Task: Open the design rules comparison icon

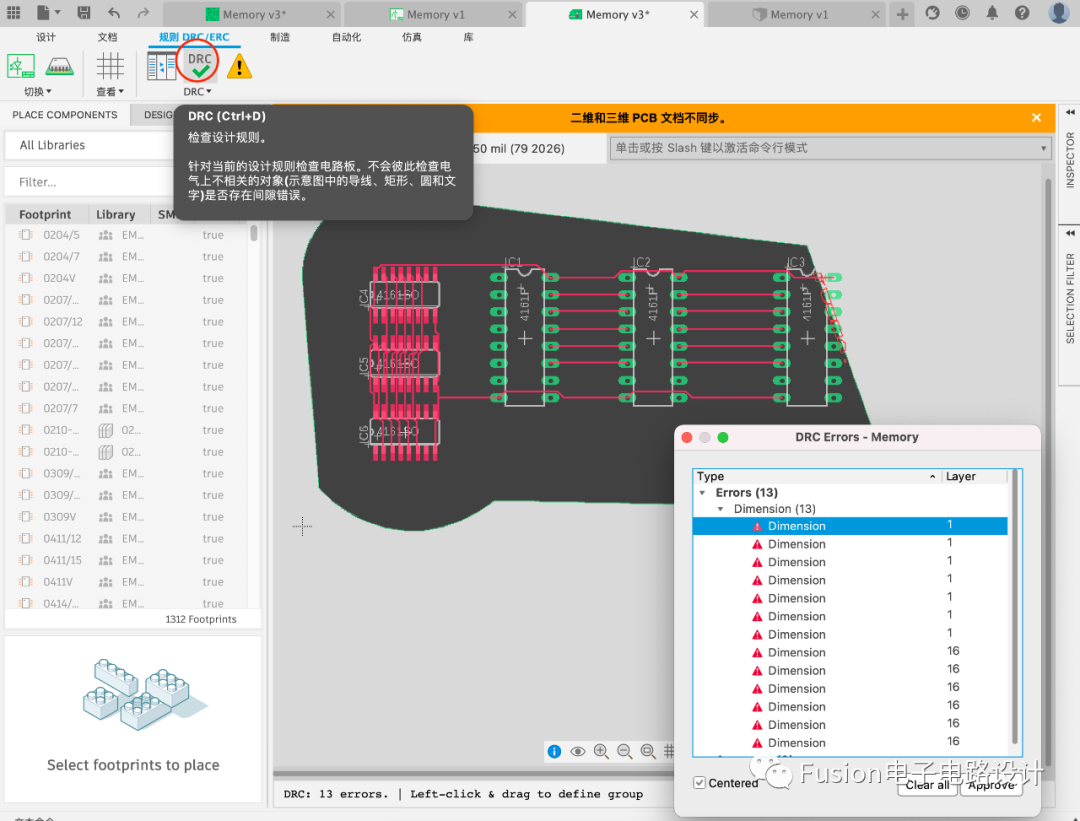Action: [162, 66]
